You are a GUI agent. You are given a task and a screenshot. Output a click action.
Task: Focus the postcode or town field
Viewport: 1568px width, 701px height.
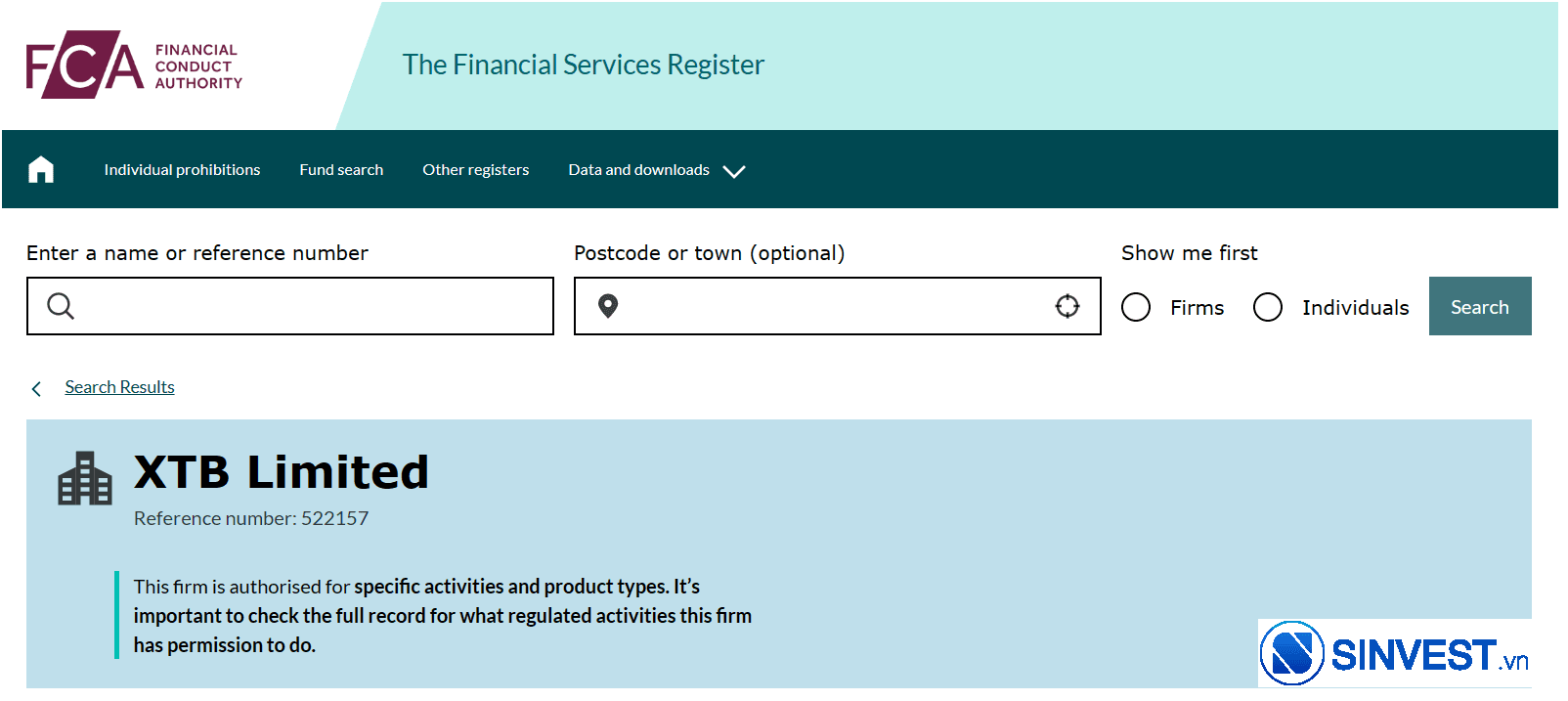tap(838, 306)
